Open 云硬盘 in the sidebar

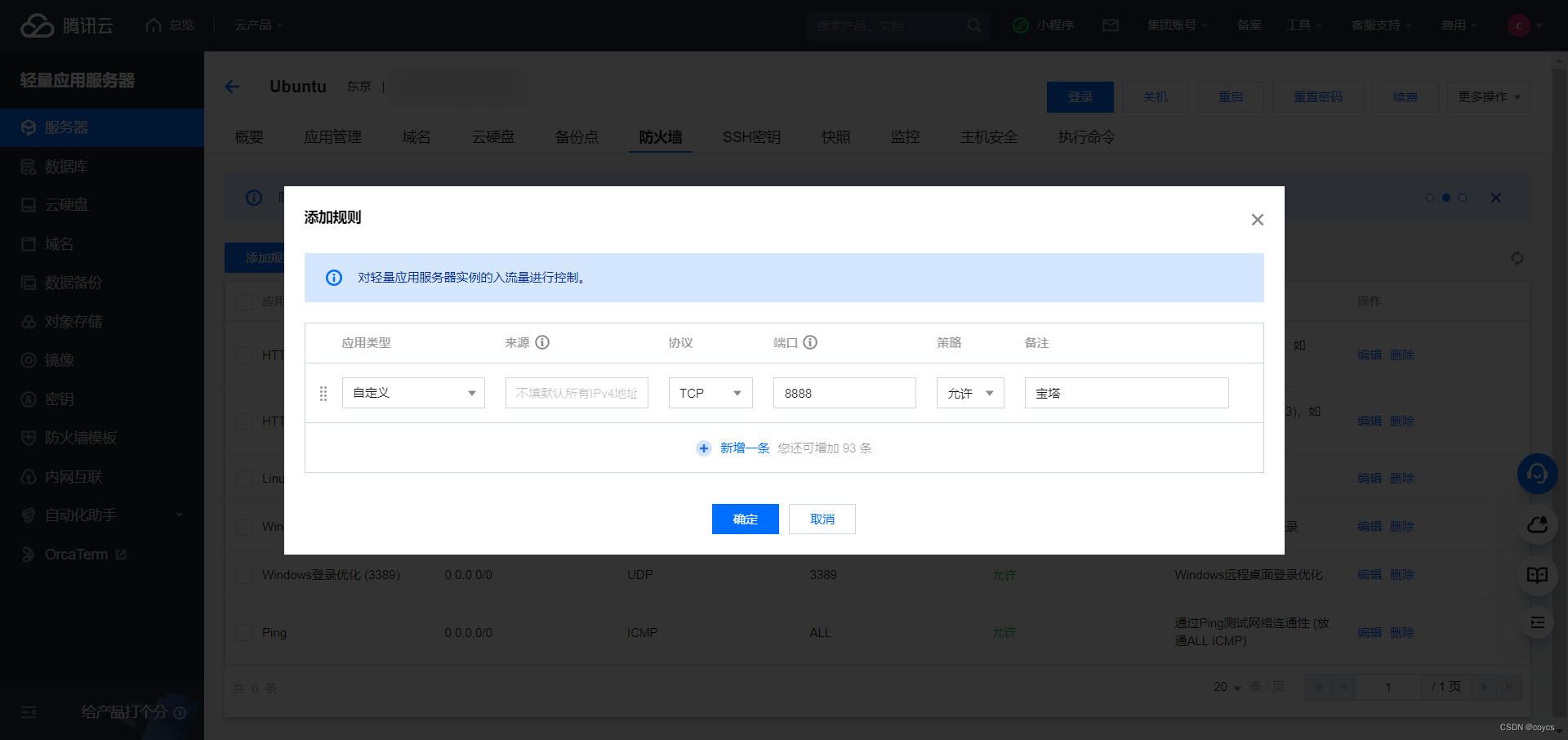pyautogui.click(x=102, y=205)
